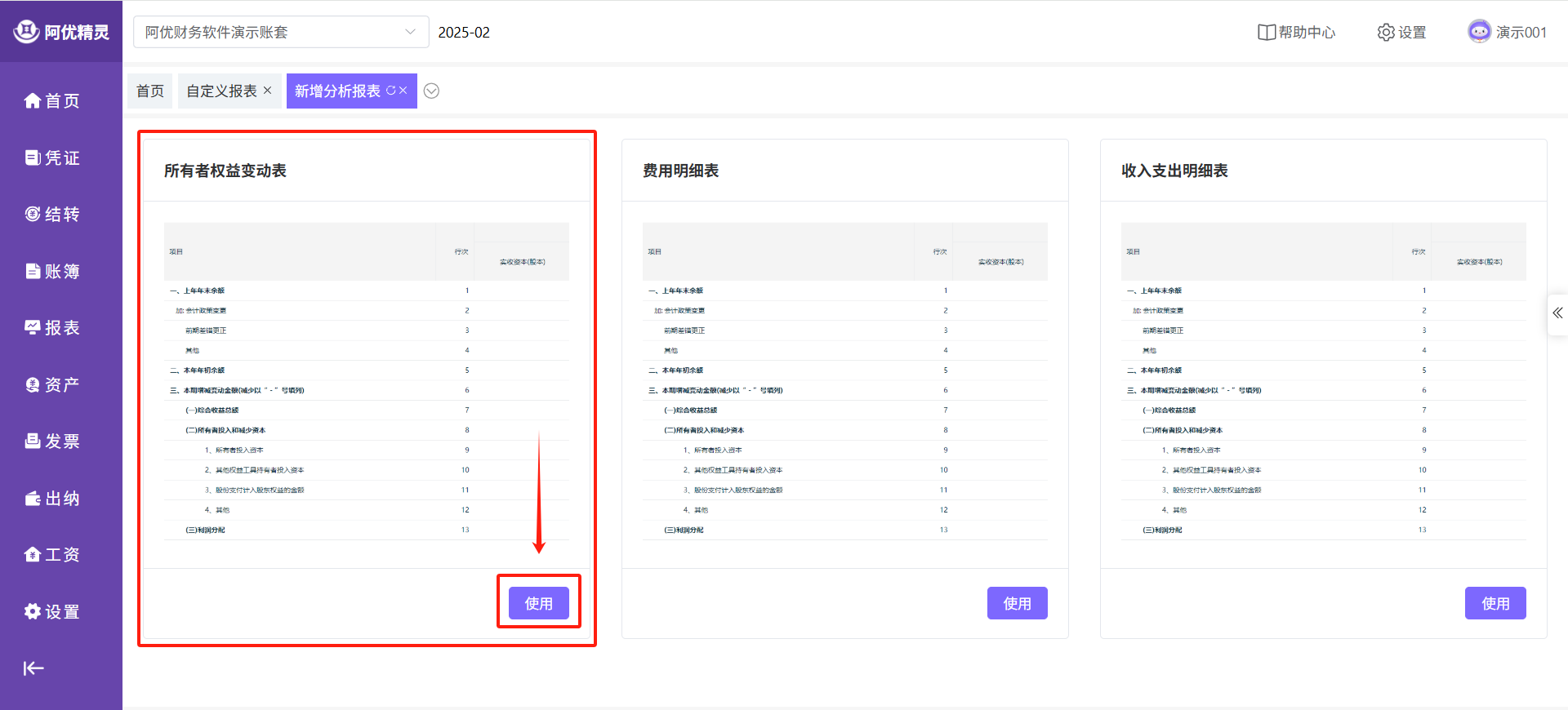Open the 工资 payroll sidebar item

[52, 555]
